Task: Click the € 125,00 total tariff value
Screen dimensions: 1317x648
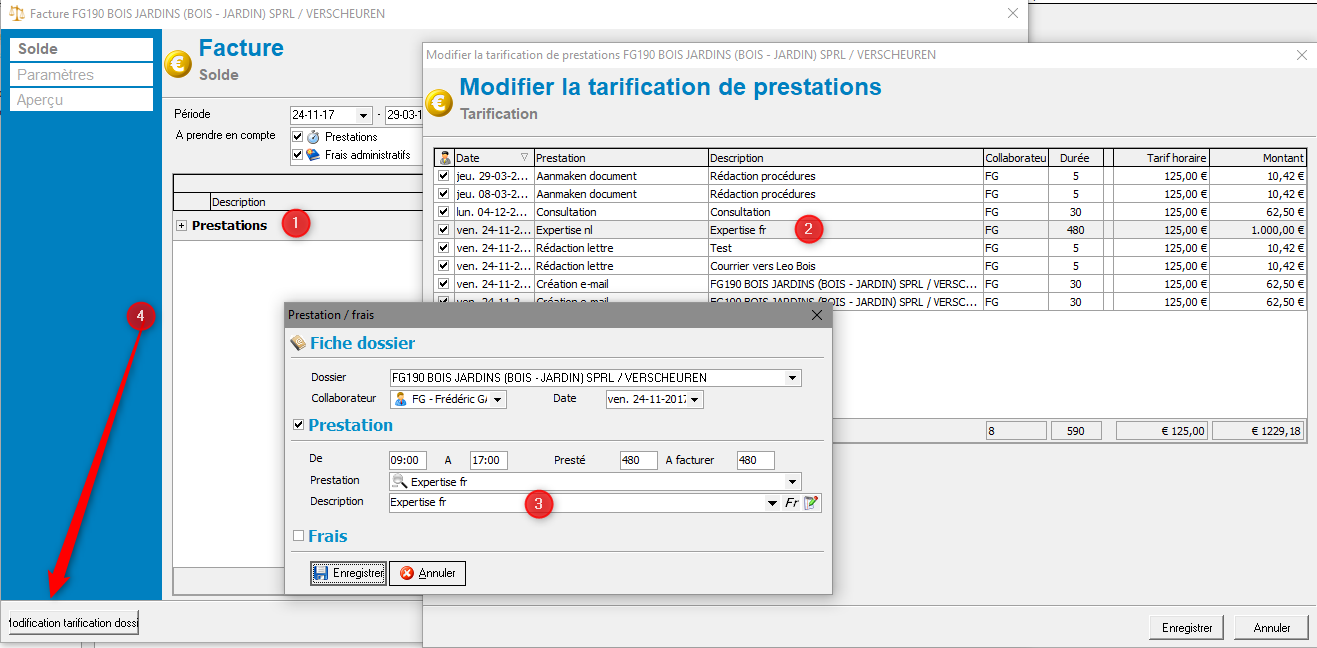Action: [1162, 430]
